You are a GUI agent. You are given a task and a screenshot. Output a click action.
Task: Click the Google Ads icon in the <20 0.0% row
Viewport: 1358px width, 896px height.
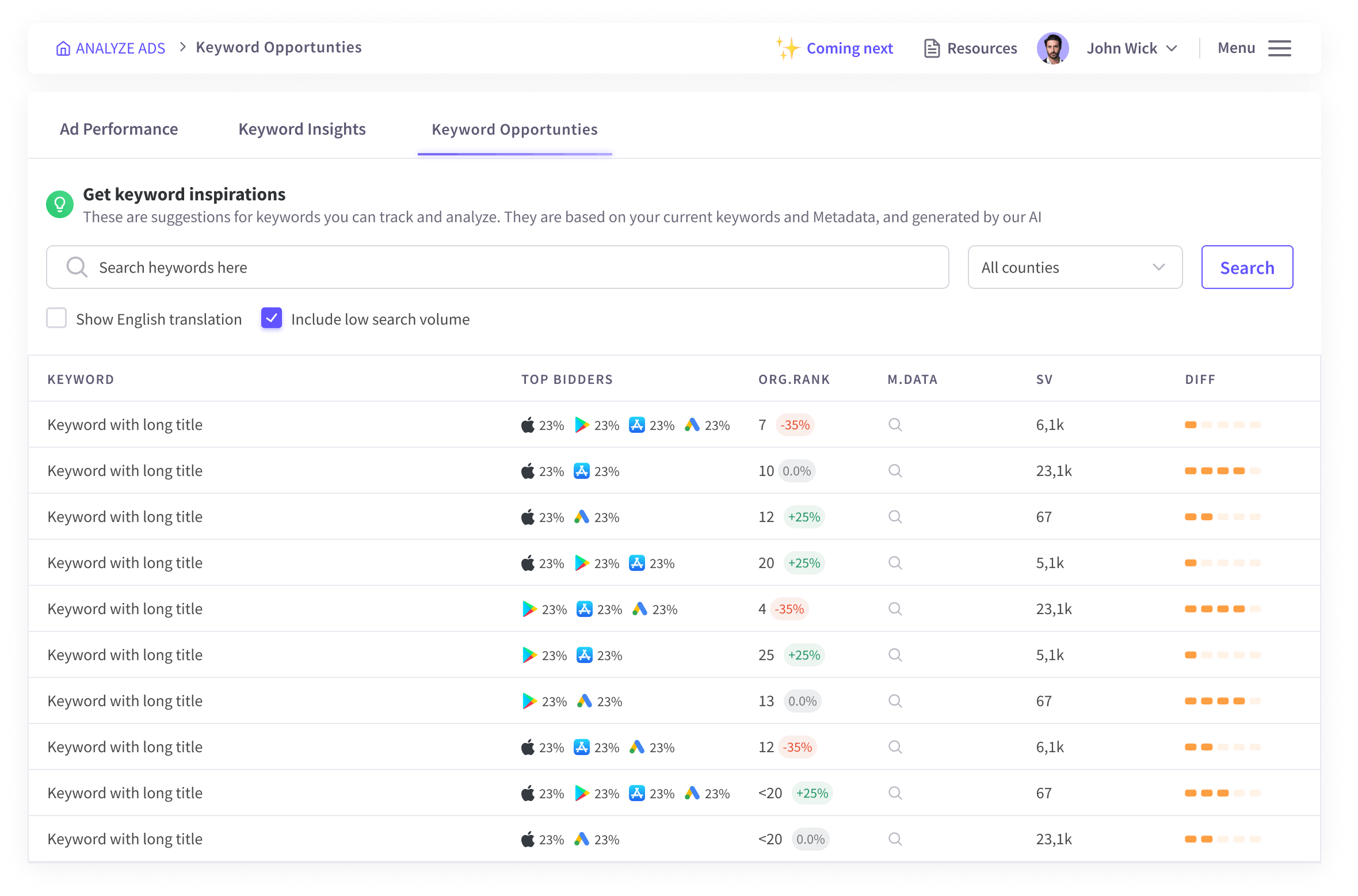tap(582, 839)
